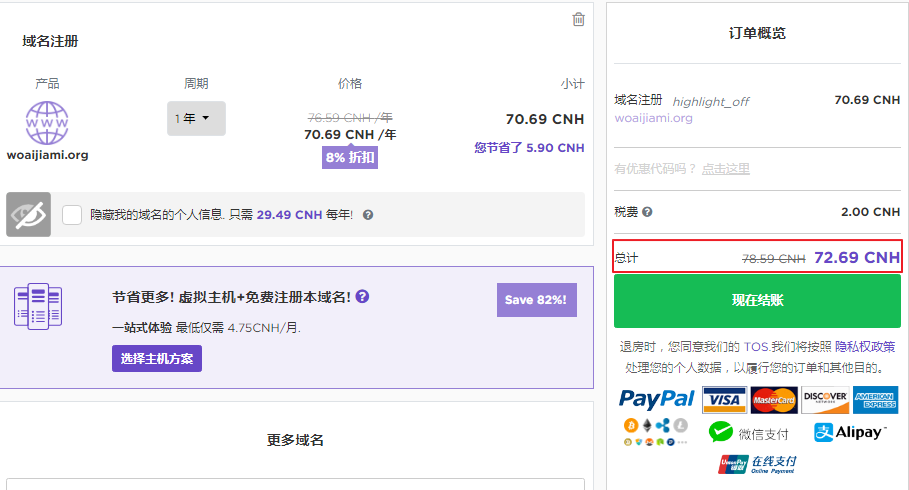Viewport: 909px width, 490px height.
Task: Select the American Express logo
Action: [875, 400]
